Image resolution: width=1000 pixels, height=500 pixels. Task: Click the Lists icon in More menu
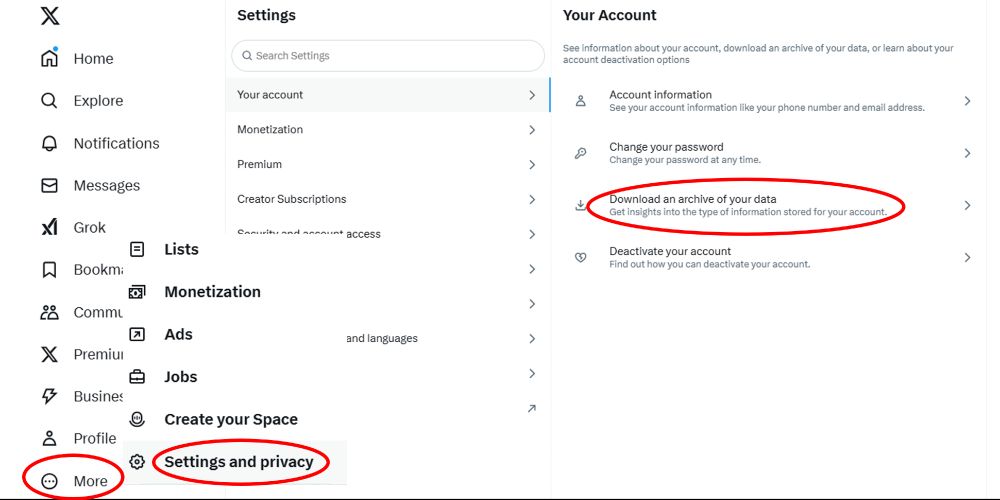(137, 249)
